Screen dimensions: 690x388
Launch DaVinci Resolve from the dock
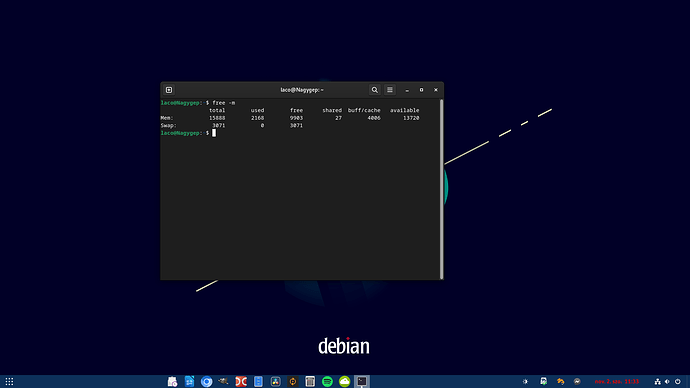coord(275,381)
